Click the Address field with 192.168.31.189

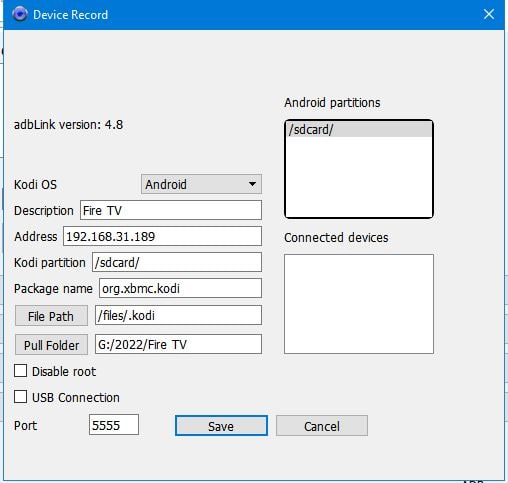(x=162, y=236)
